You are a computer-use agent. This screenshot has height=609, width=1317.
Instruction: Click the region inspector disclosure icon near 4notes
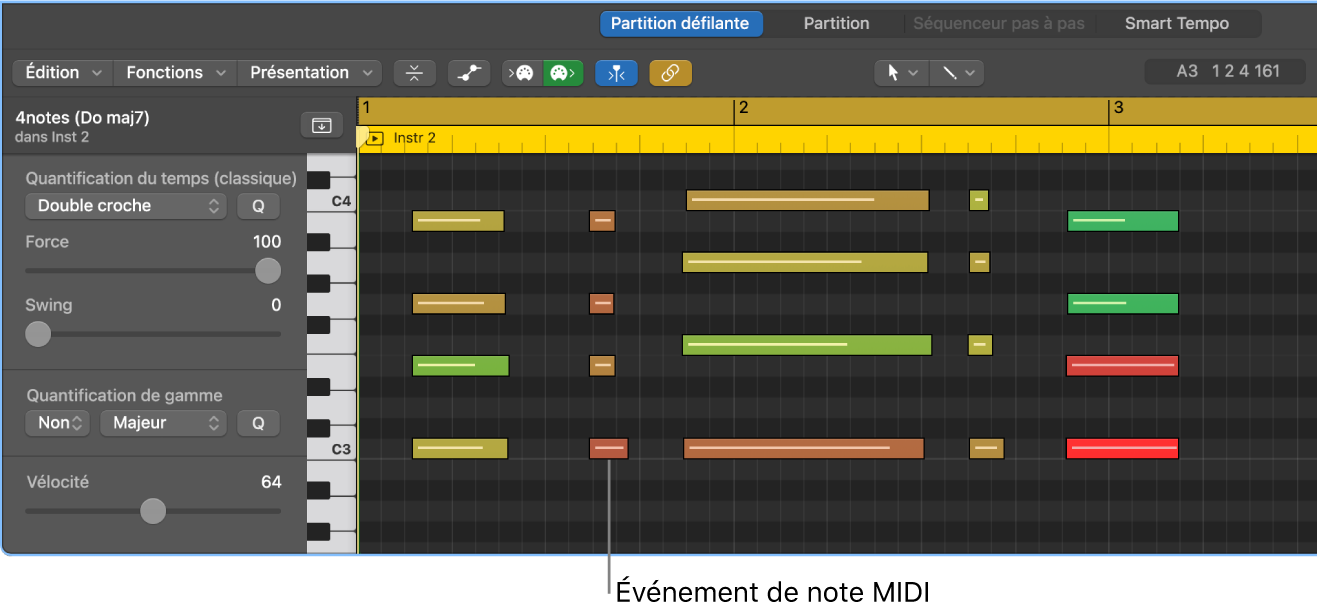[x=321, y=124]
